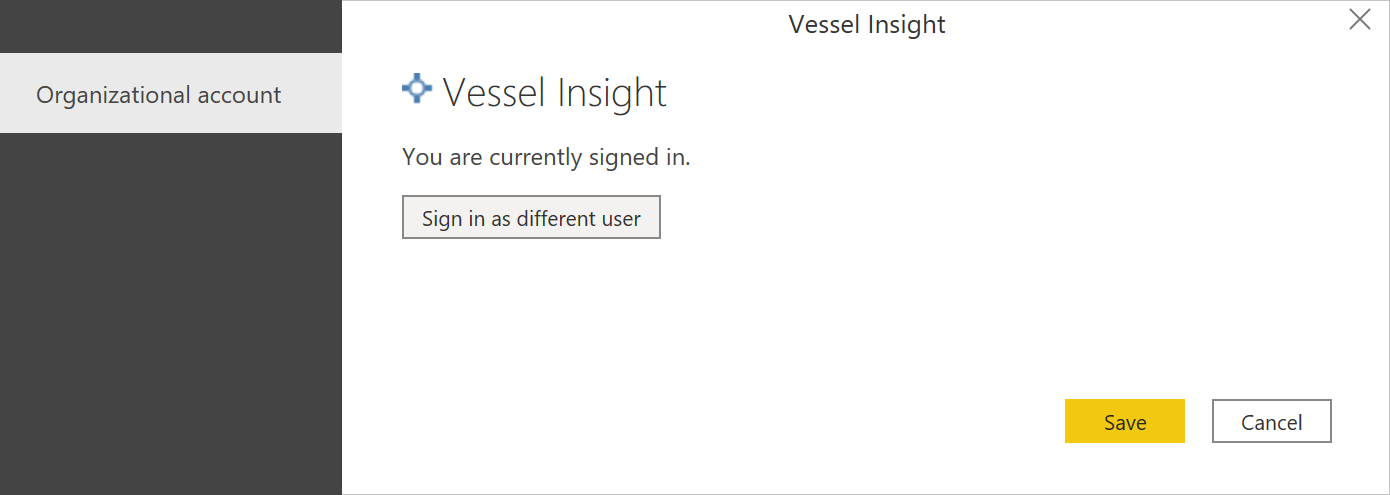
Task: Confirm the signed-in account with Save
Action: (x=1124, y=422)
